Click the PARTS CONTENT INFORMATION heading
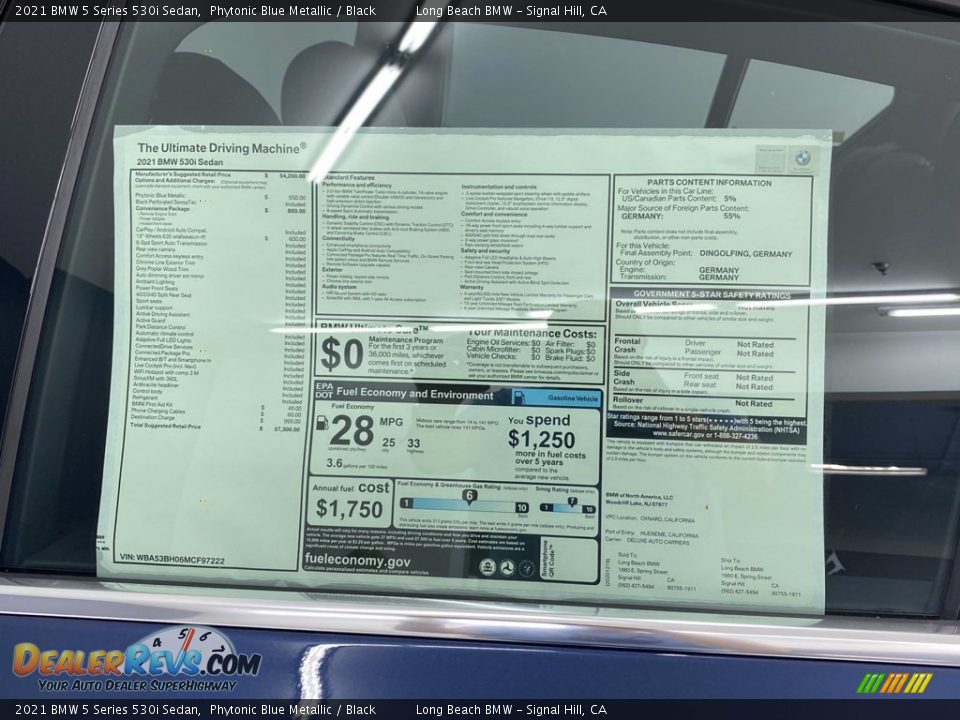 (x=709, y=182)
